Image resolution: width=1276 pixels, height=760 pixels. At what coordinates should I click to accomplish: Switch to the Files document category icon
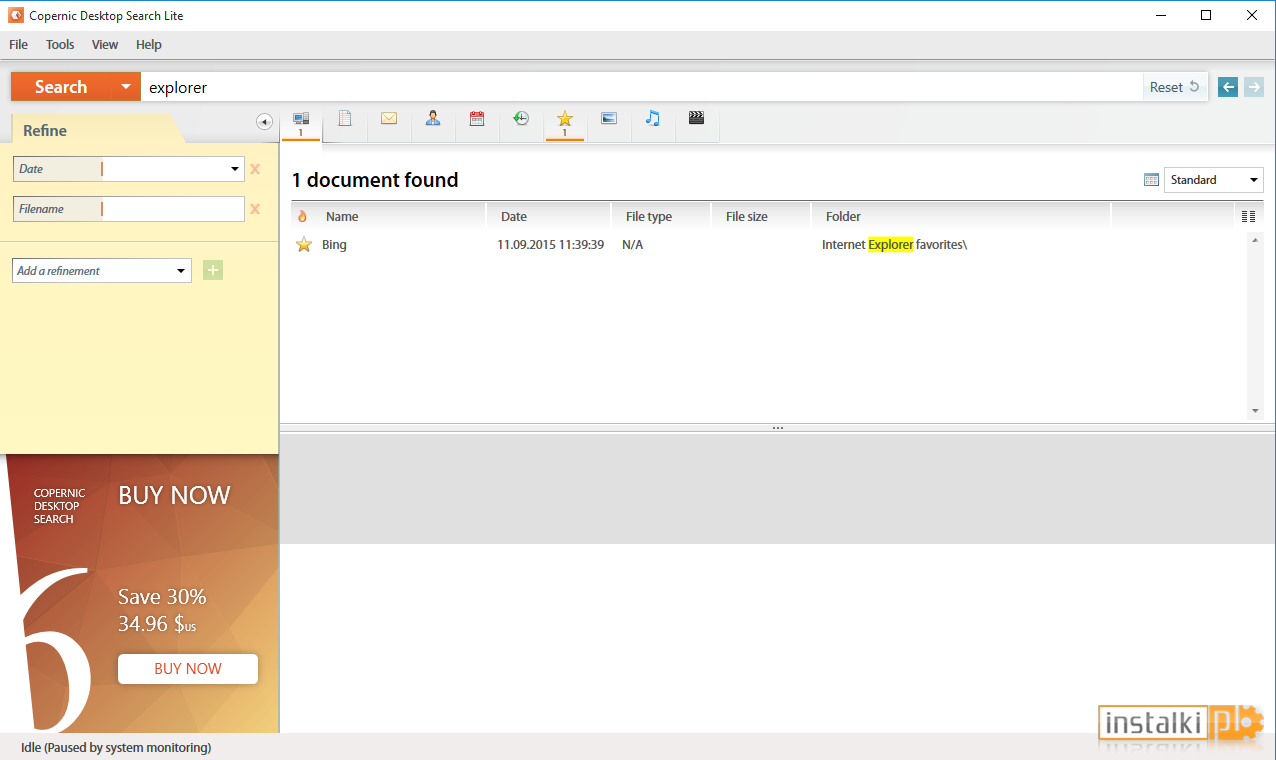click(345, 118)
